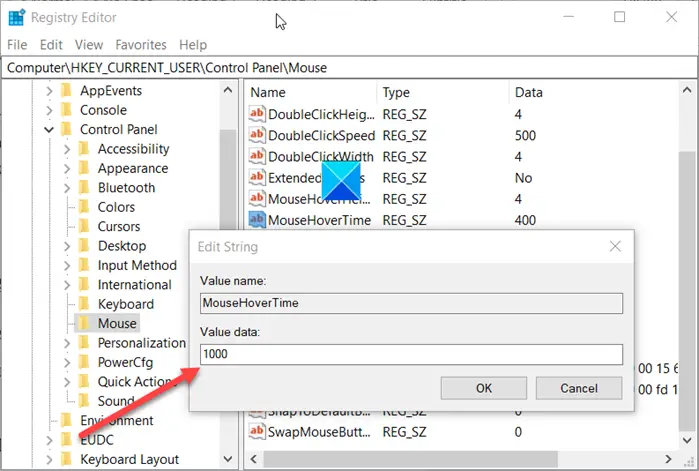
Task: Click the International folder icon
Action: (84, 284)
